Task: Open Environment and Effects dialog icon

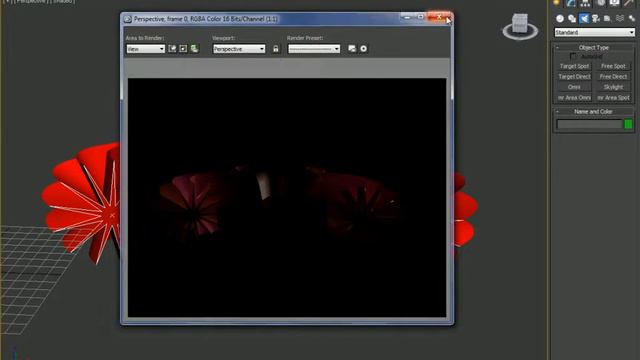Action: [363, 49]
